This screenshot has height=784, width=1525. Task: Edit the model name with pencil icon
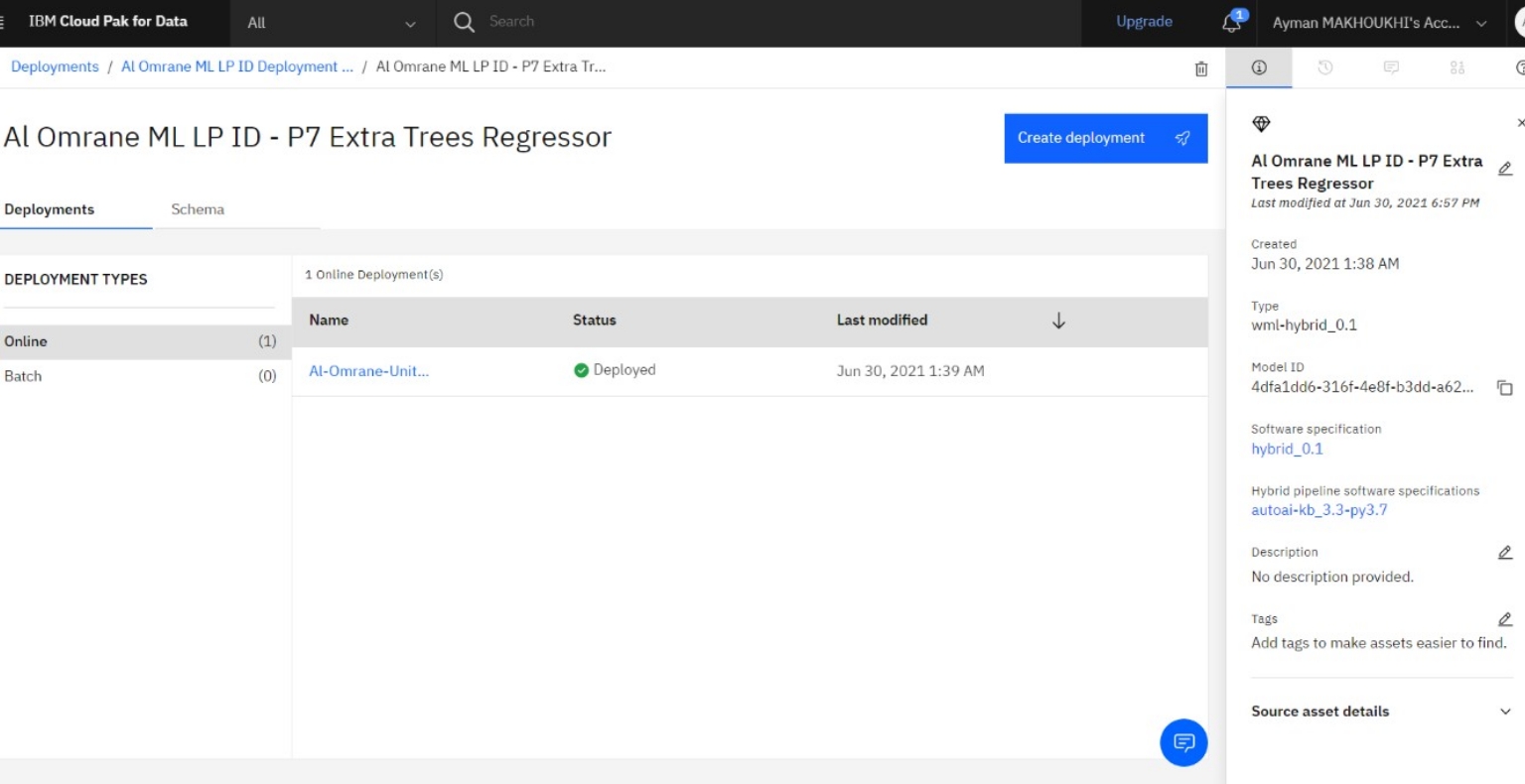[x=1504, y=169]
